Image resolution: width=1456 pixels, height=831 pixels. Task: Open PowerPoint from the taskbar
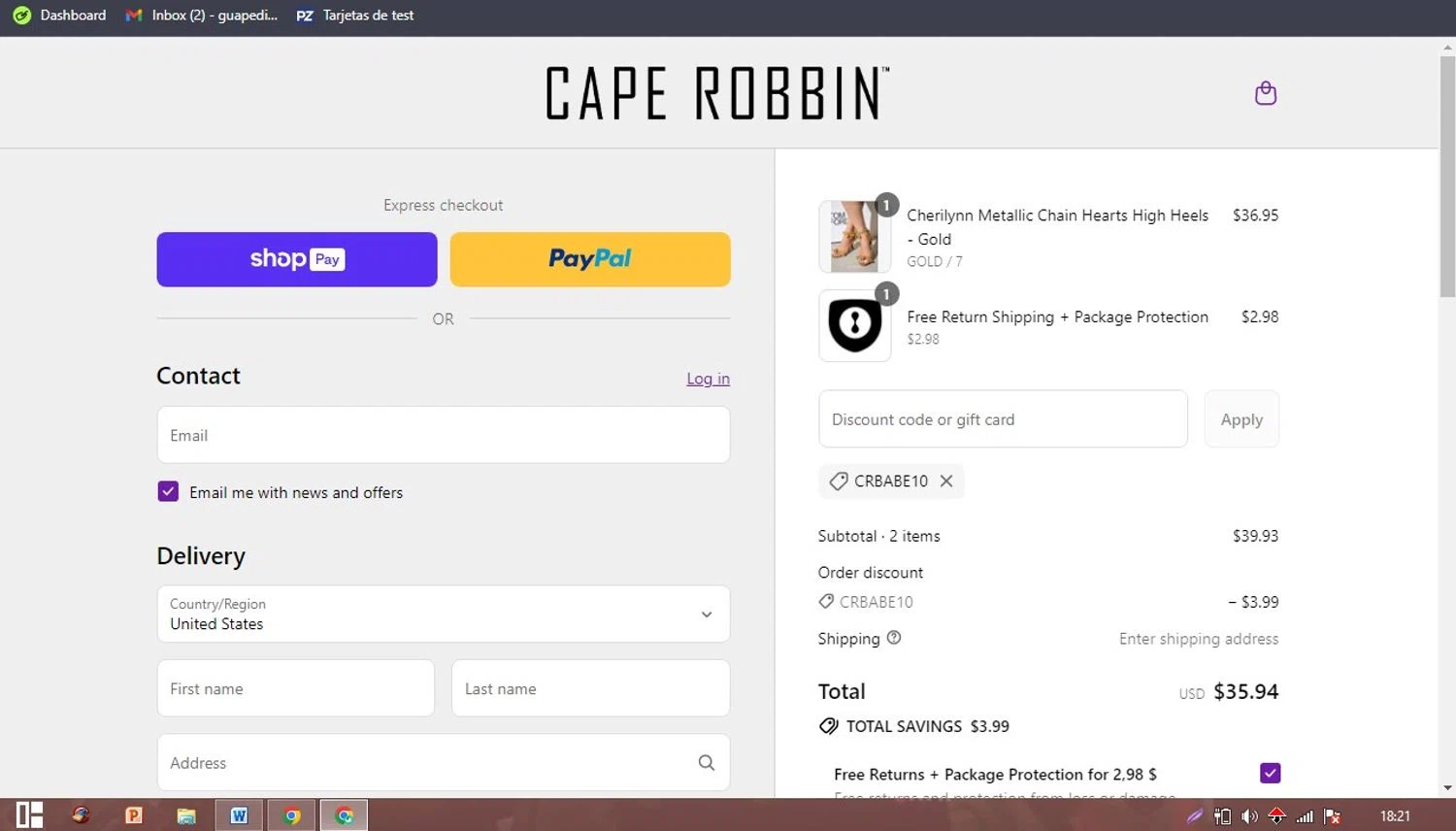134,815
